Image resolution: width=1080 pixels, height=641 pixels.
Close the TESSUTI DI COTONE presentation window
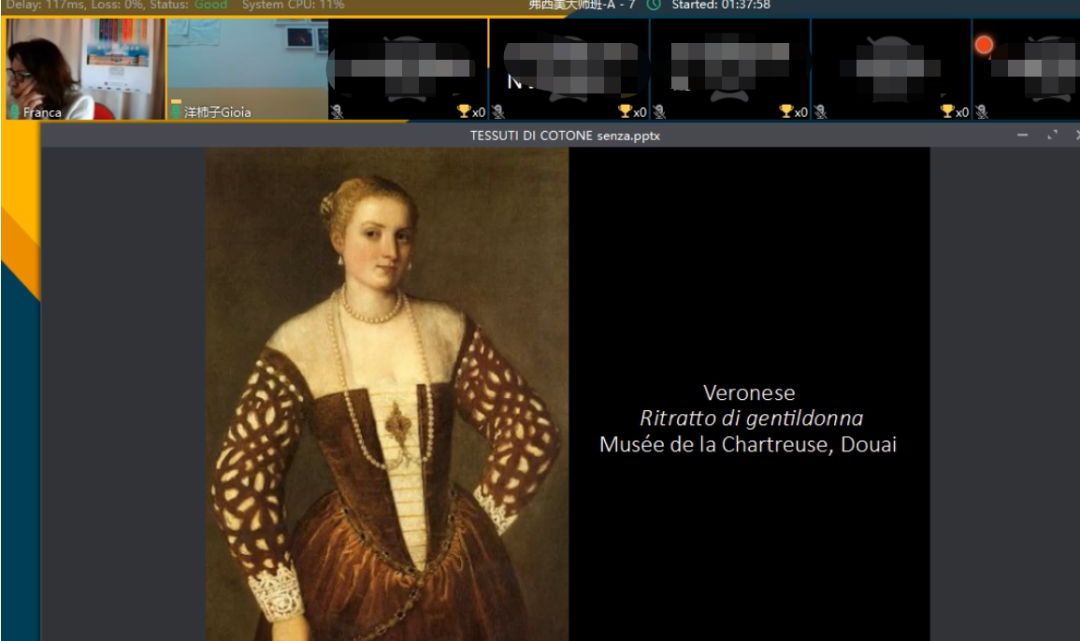click(x=1077, y=136)
